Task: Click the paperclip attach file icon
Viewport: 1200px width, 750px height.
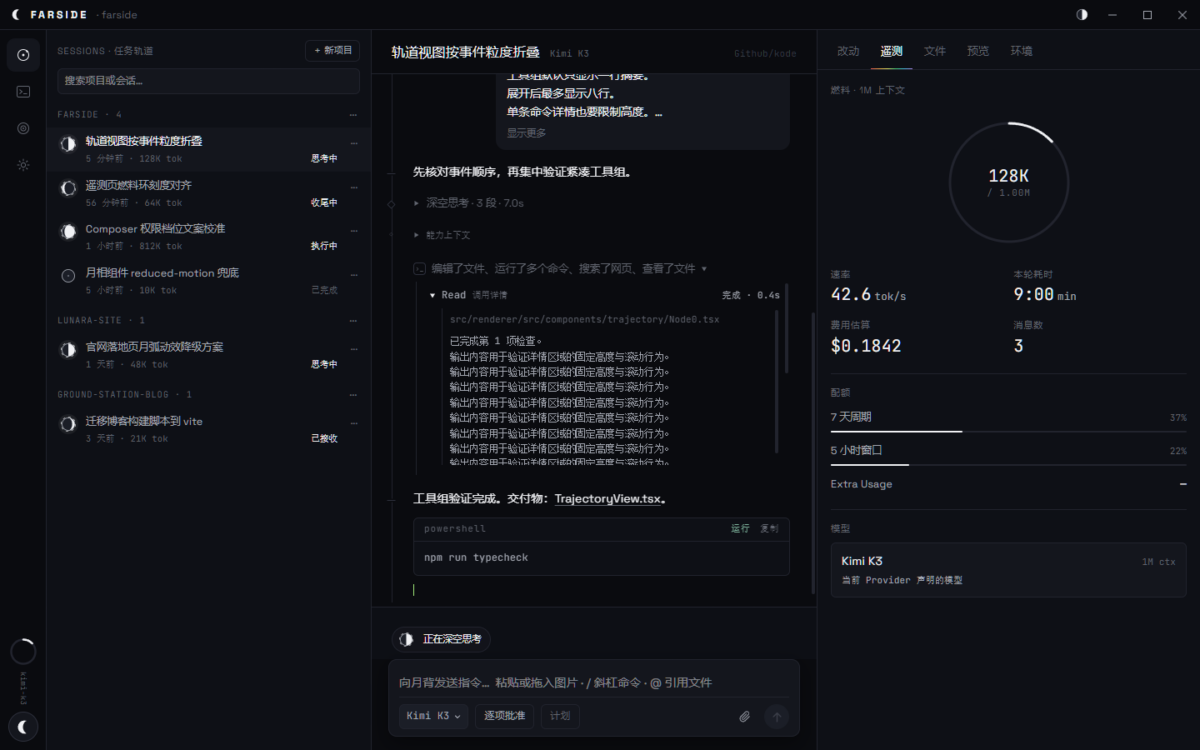Action: point(744,716)
